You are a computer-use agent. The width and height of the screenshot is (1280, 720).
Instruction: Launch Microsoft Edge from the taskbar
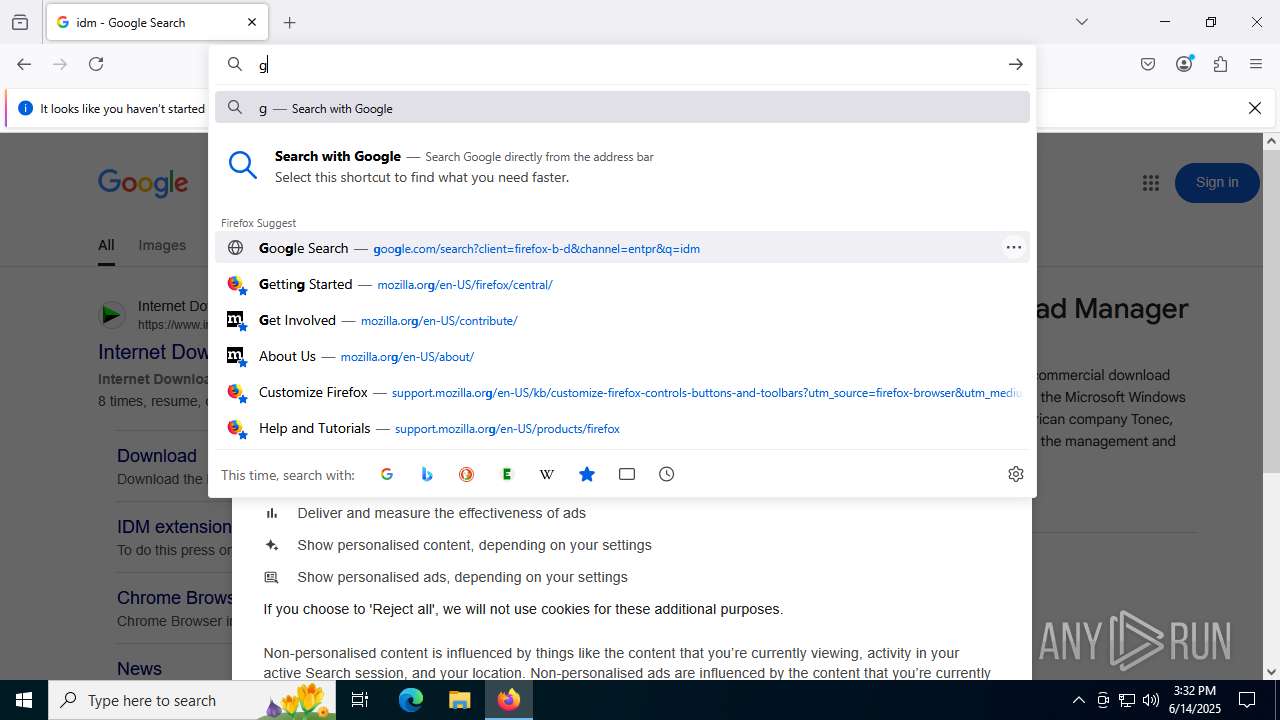411,700
